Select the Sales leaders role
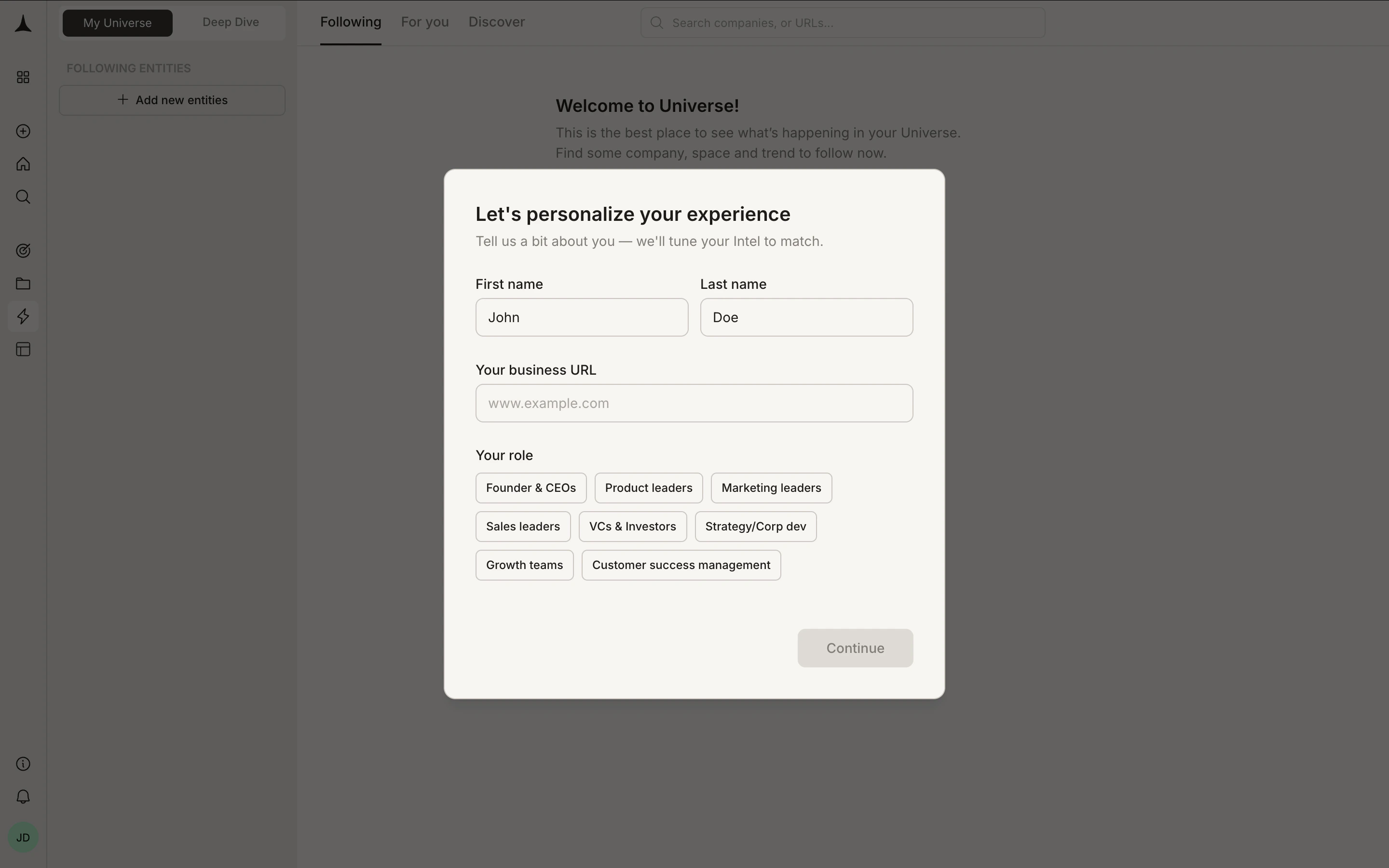 pos(523,527)
